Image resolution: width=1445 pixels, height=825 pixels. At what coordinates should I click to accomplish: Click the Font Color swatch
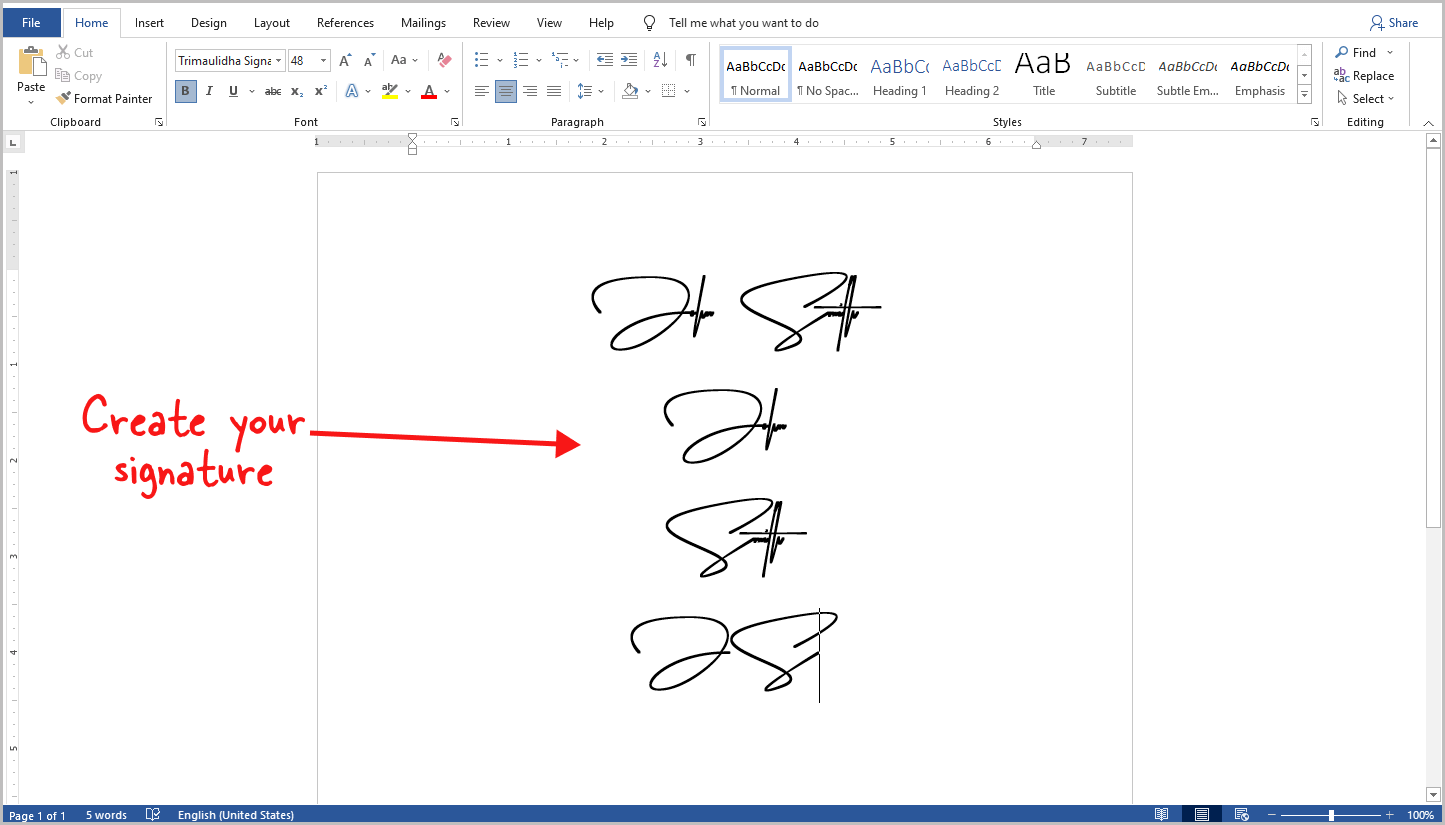428,91
